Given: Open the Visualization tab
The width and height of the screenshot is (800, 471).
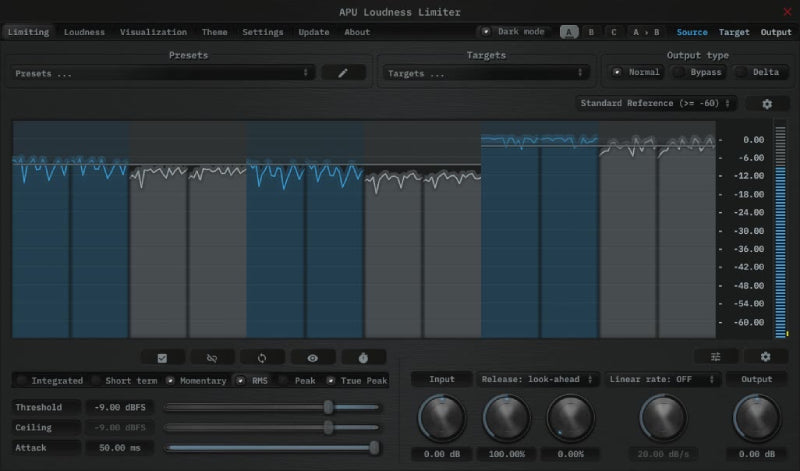Looking at the screenshot, I should click(153, 32).
